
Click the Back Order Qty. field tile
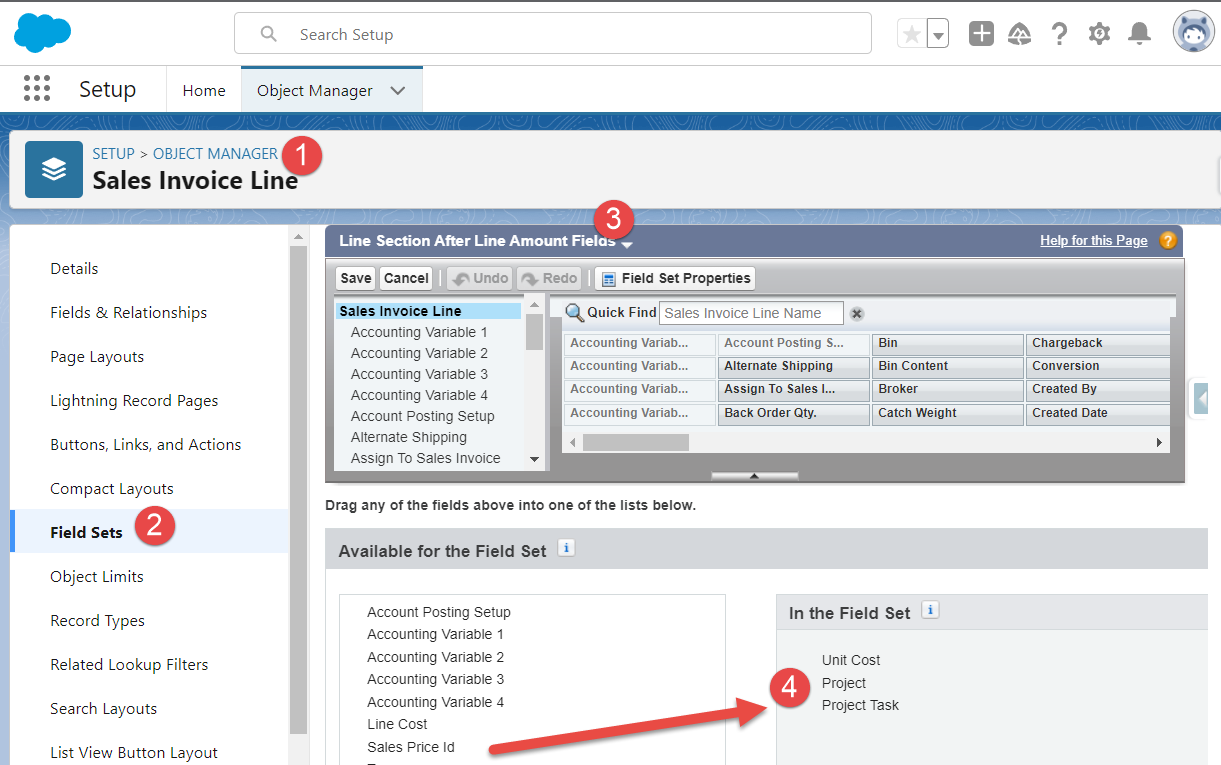pos(794,413)
